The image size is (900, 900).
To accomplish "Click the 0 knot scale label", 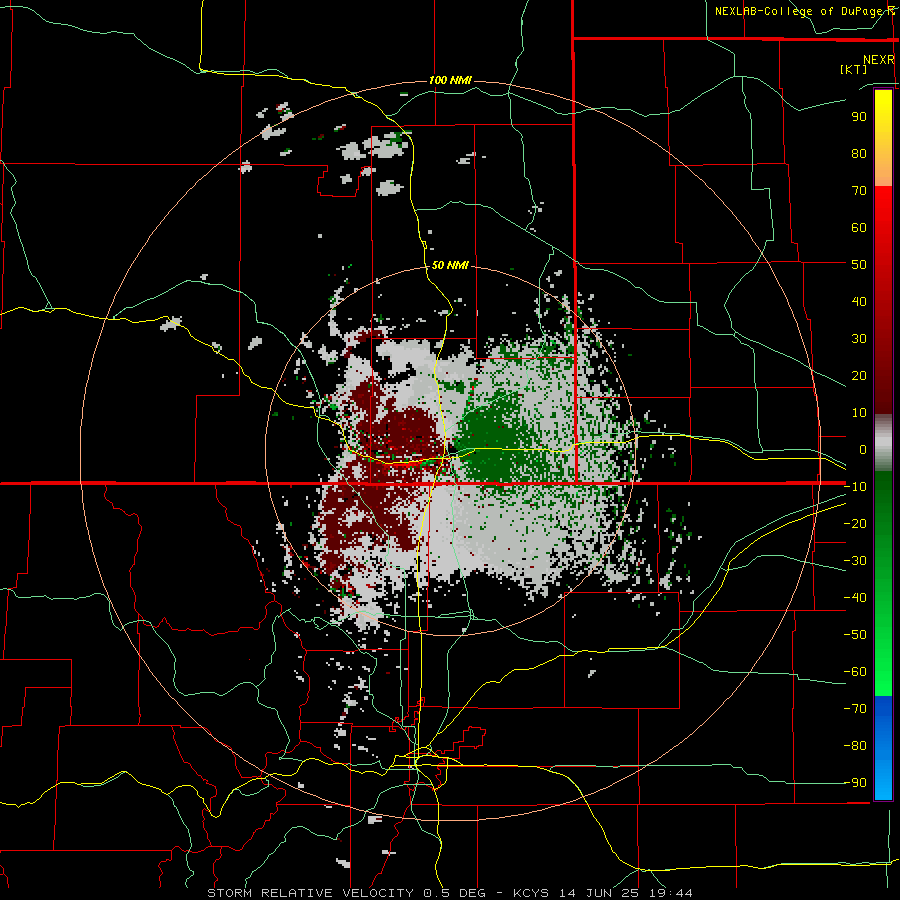I will [863, 449].
